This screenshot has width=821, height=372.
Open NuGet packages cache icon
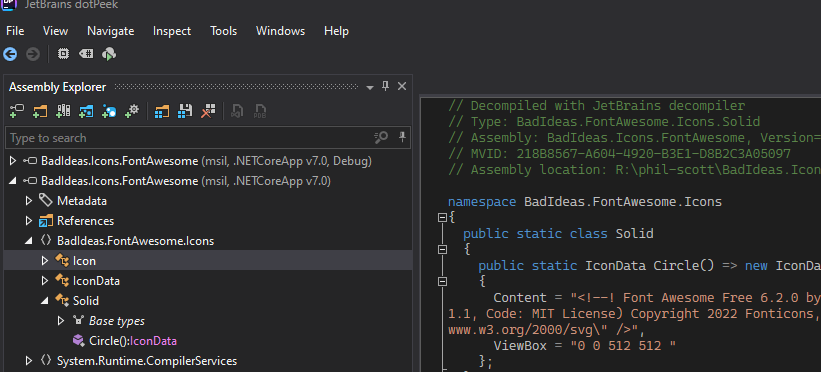(109, 111)
